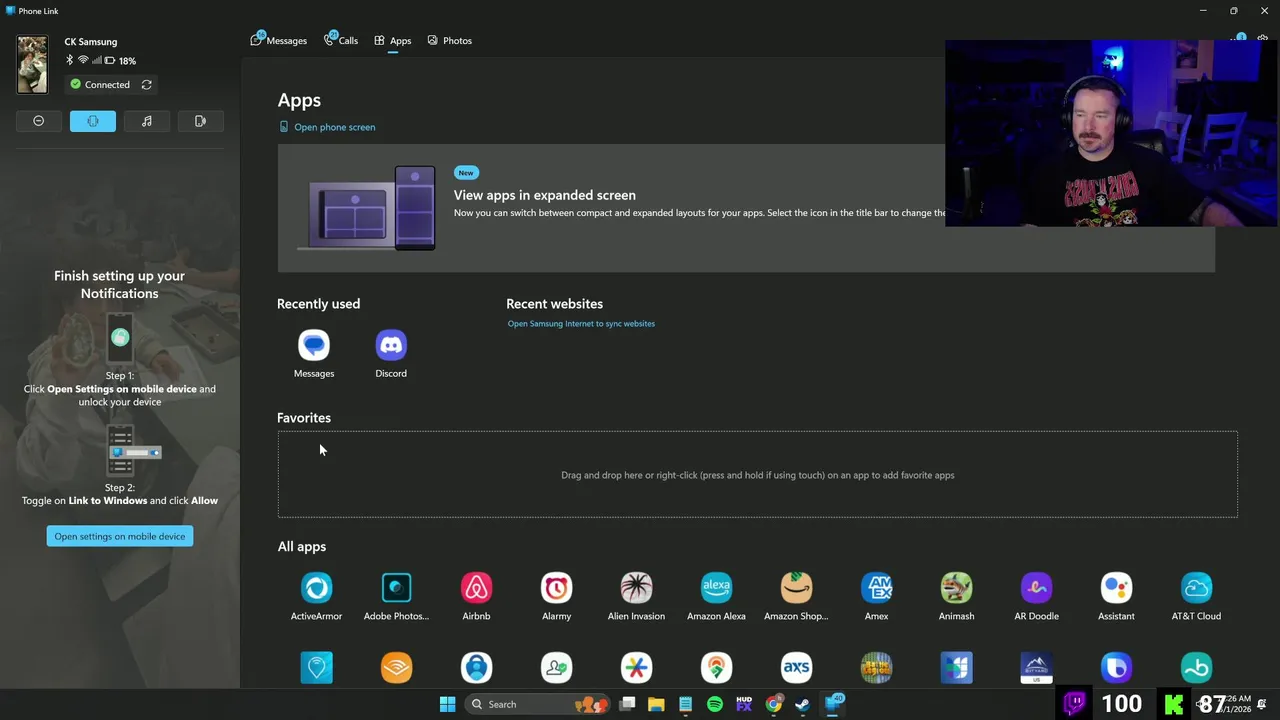Screen dimensions: 1280x720
Task: Launch the Animash app
Action: click(956, 596)
